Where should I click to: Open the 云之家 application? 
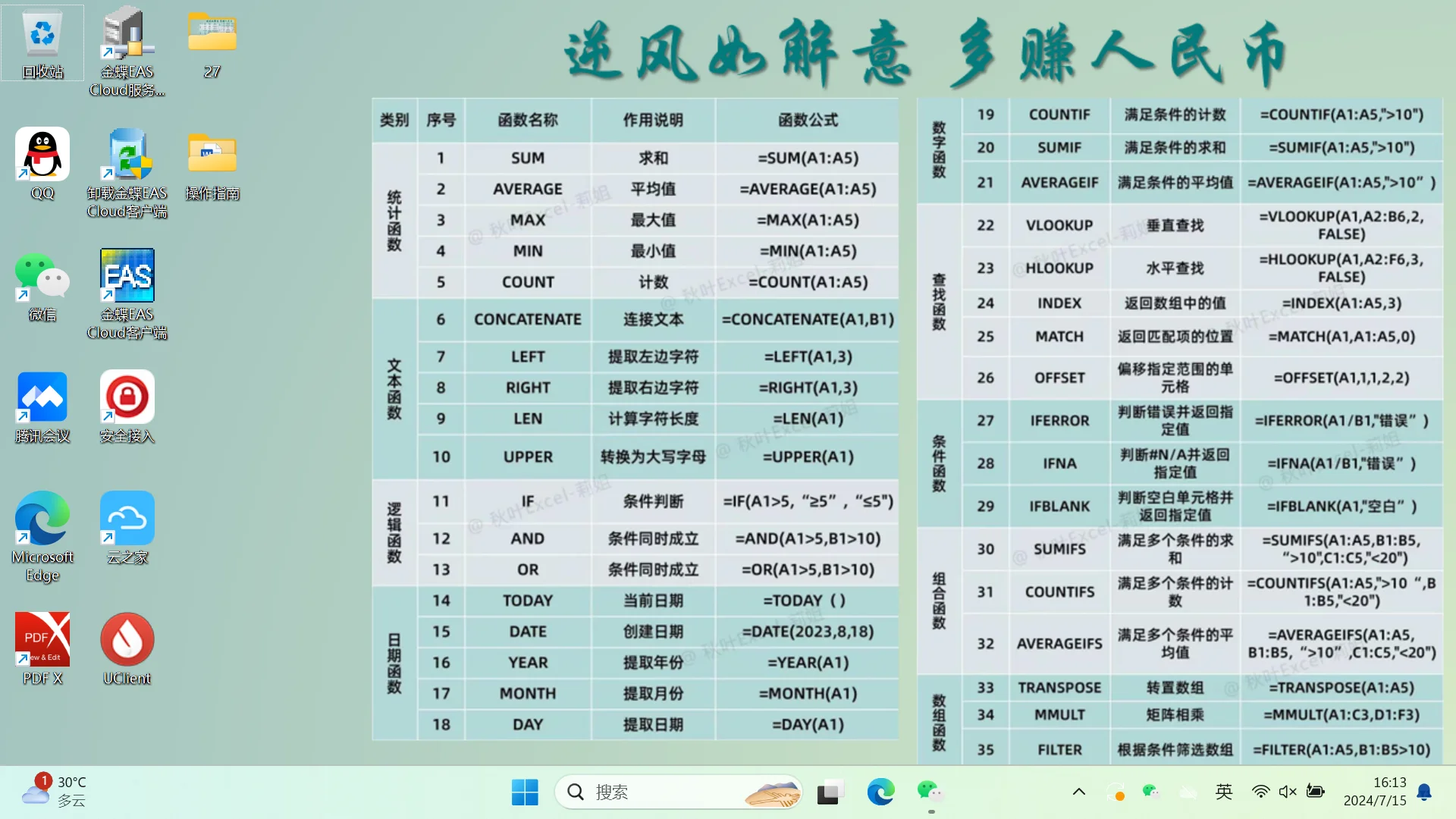(127, 518)
